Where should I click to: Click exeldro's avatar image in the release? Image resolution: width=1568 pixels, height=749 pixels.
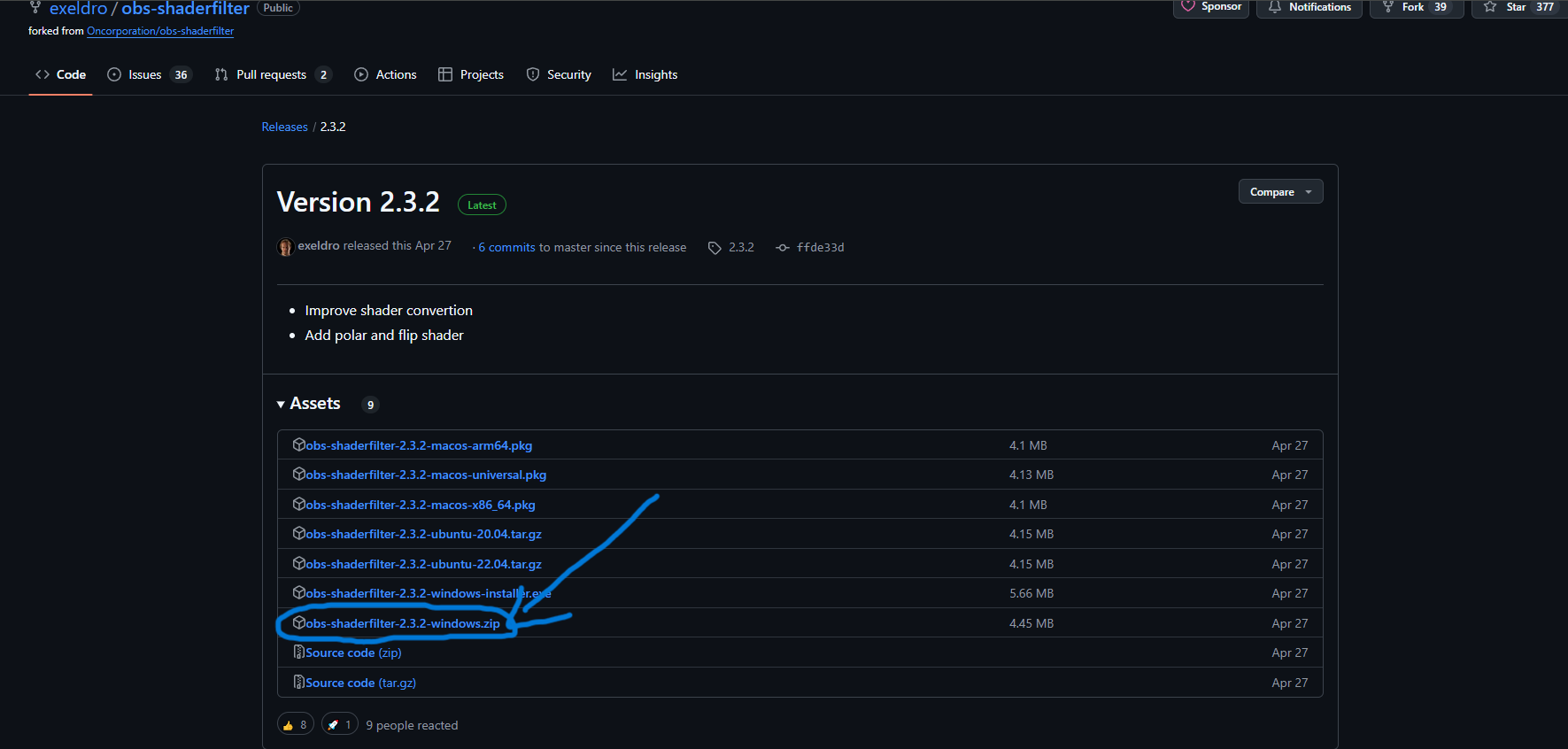point(285,247)
